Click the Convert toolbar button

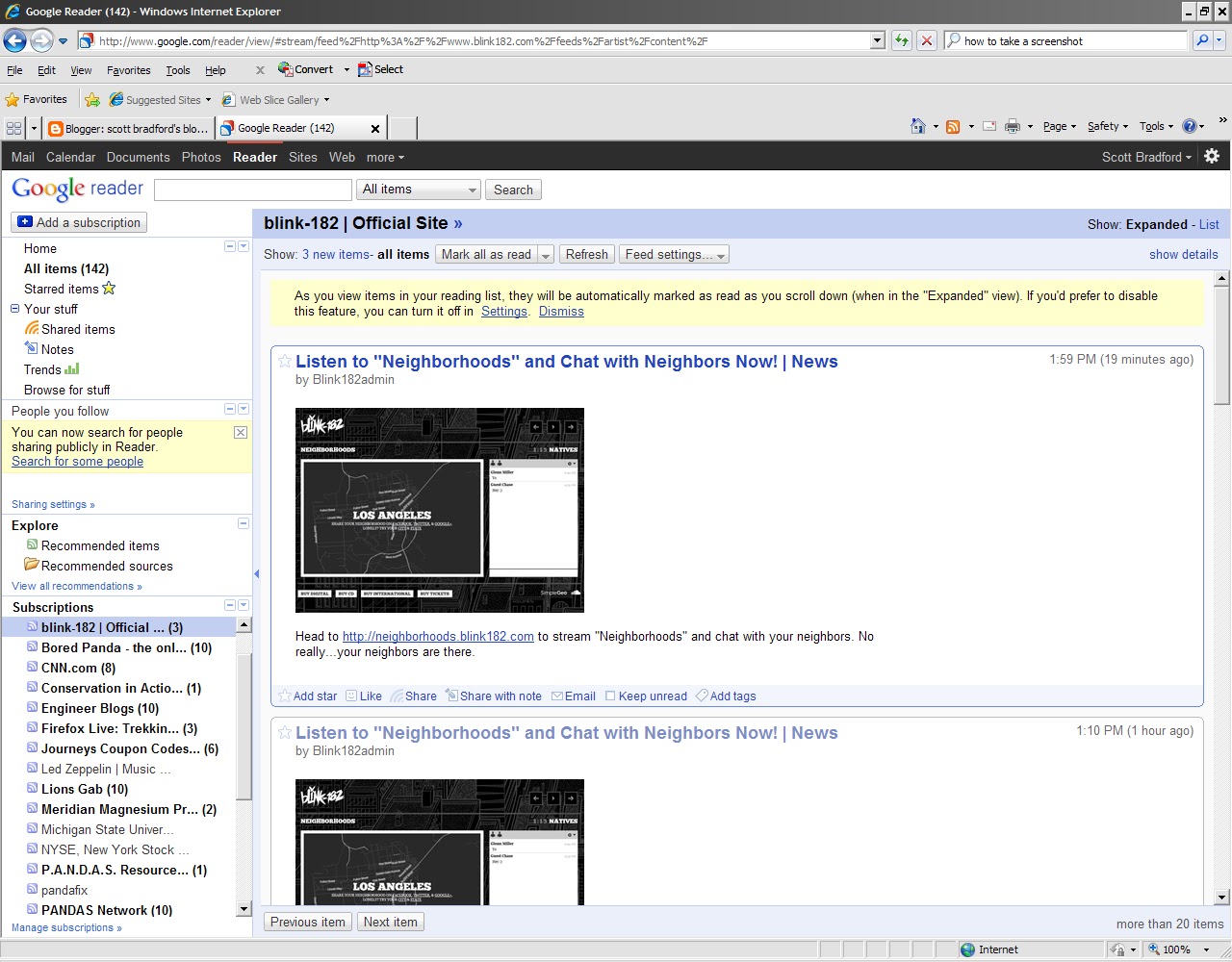tap(305, 69)
